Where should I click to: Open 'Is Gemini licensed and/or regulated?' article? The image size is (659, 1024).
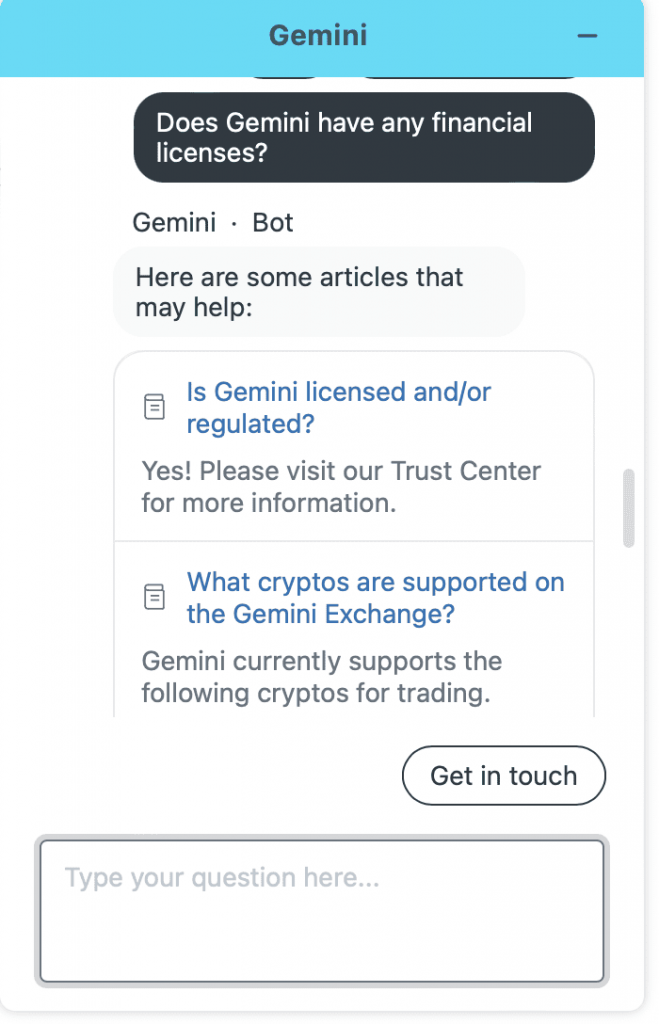(338, 408)
